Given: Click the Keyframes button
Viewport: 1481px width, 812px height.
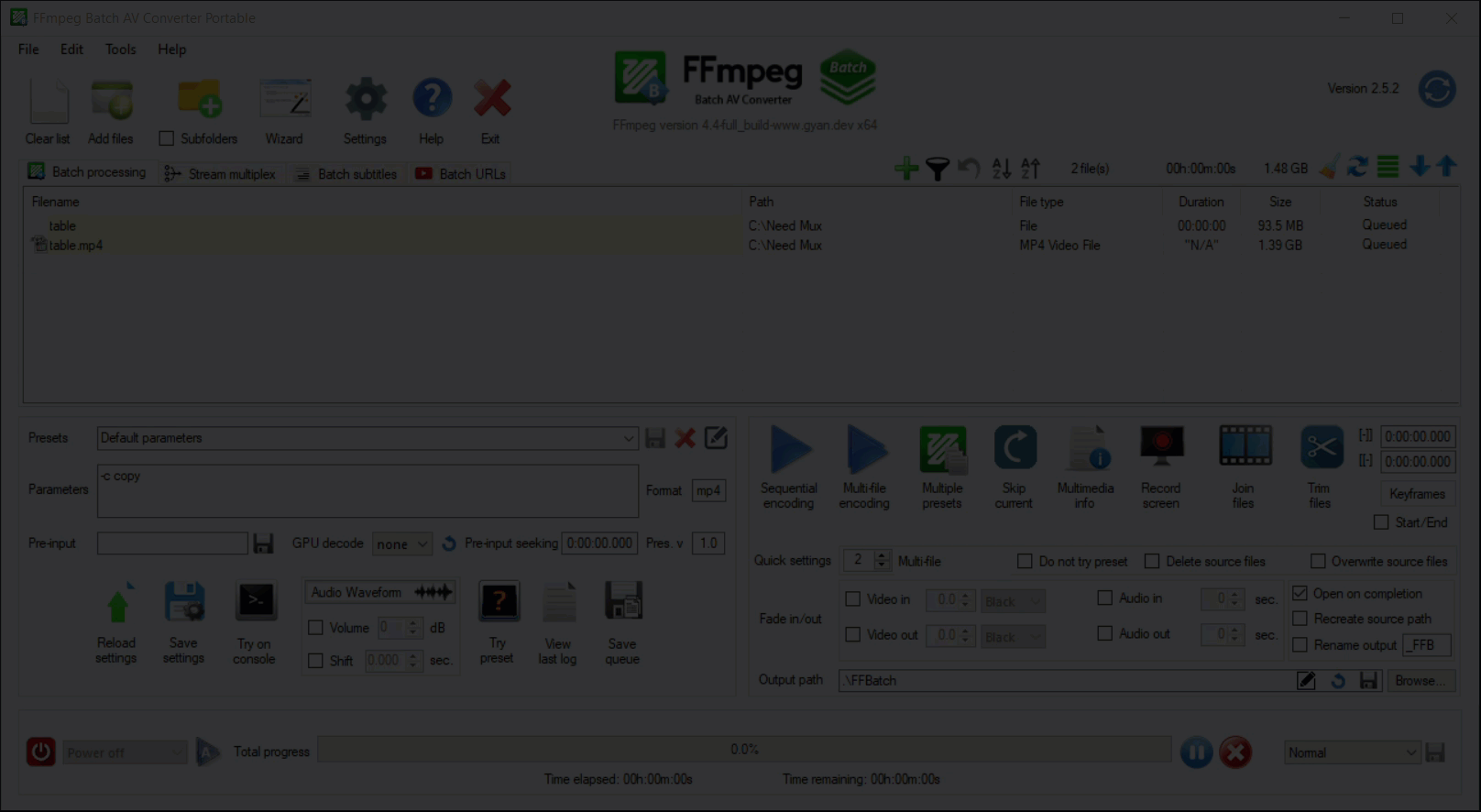Looking at the screenshot, I should point(1417,494).
